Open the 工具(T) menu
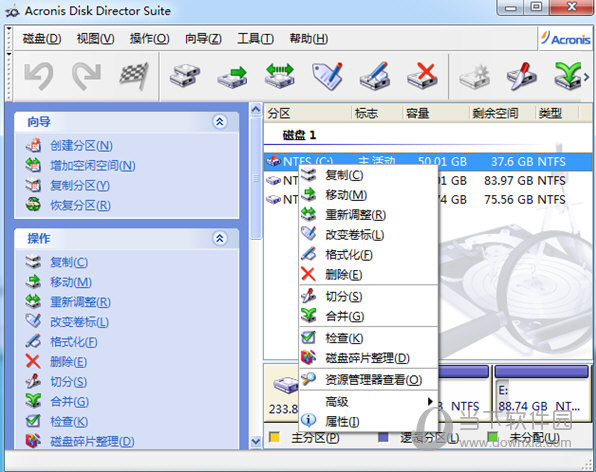Image resolution: width=596 pixels, height=472 pixels. click(x=255, y=38)
